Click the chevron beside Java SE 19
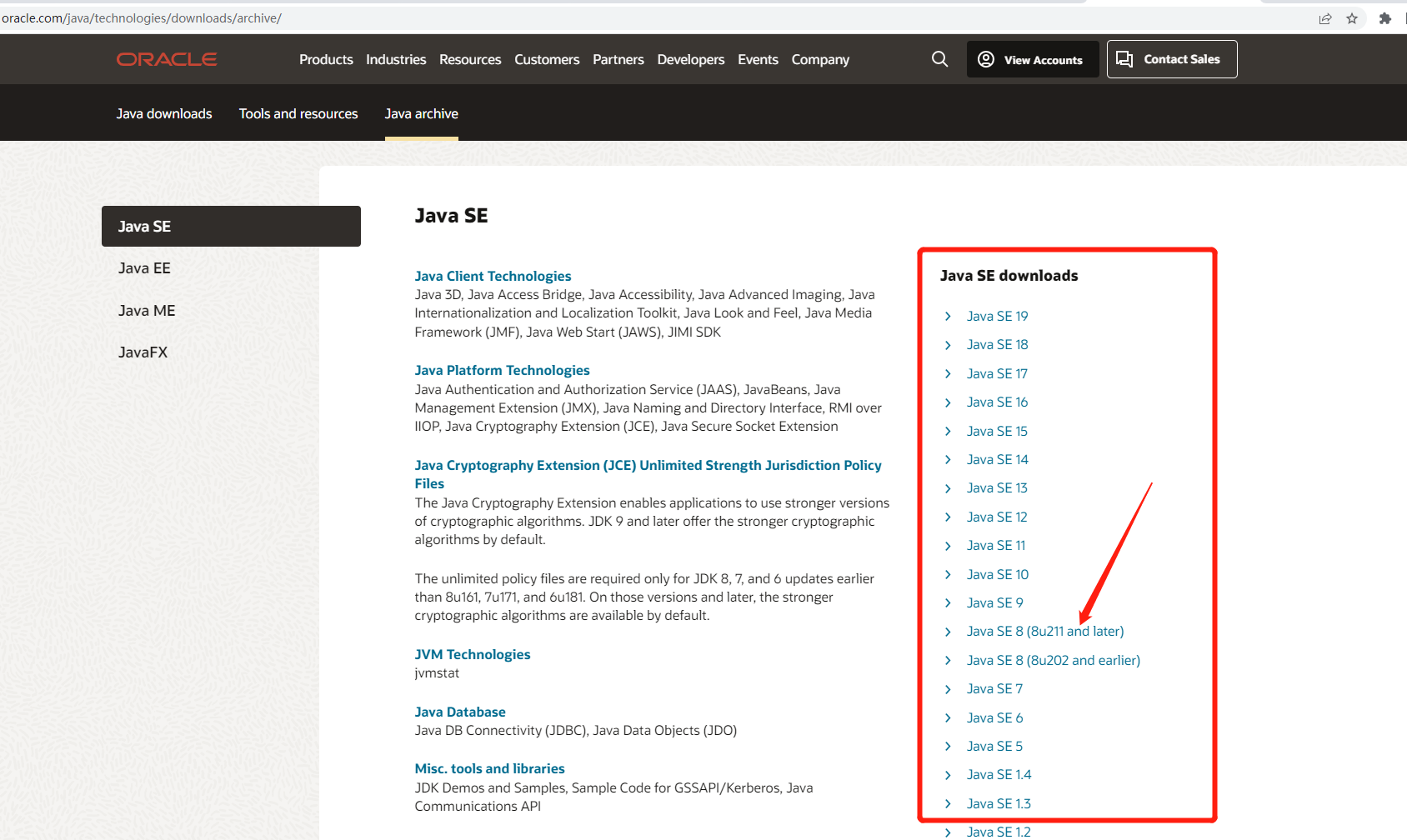1407x840 pixels. (948, 317)
